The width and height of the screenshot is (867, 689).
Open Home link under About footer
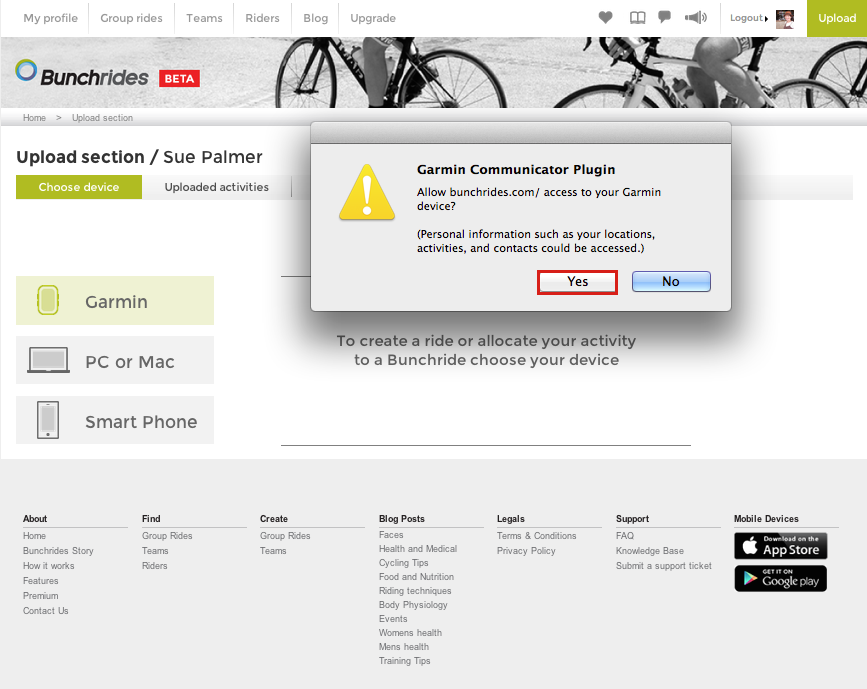tap(34, 536)
